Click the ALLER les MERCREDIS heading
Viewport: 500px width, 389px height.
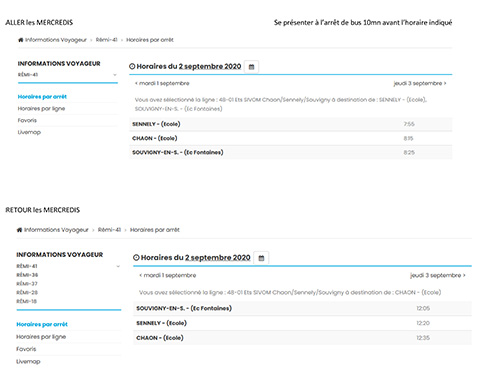(x=39, y=23)
